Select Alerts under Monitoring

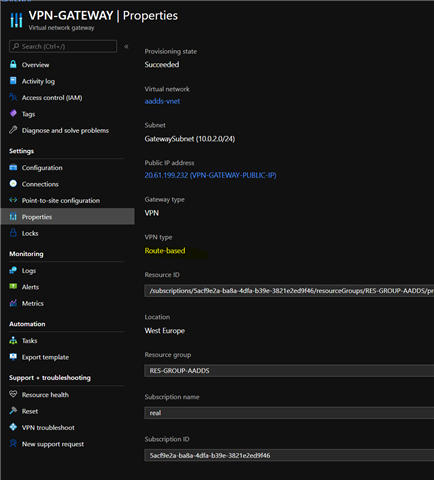coord(30,287)
